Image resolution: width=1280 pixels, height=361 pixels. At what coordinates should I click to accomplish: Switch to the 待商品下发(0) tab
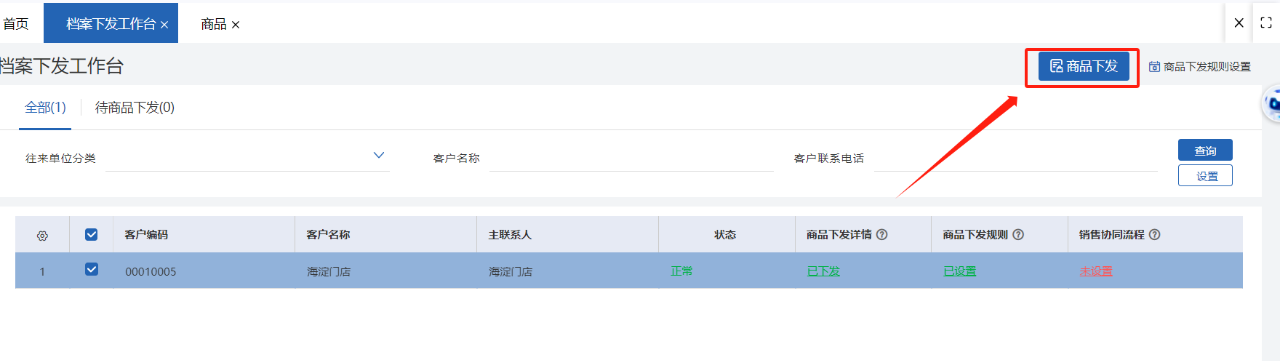(x=135, y=107)
